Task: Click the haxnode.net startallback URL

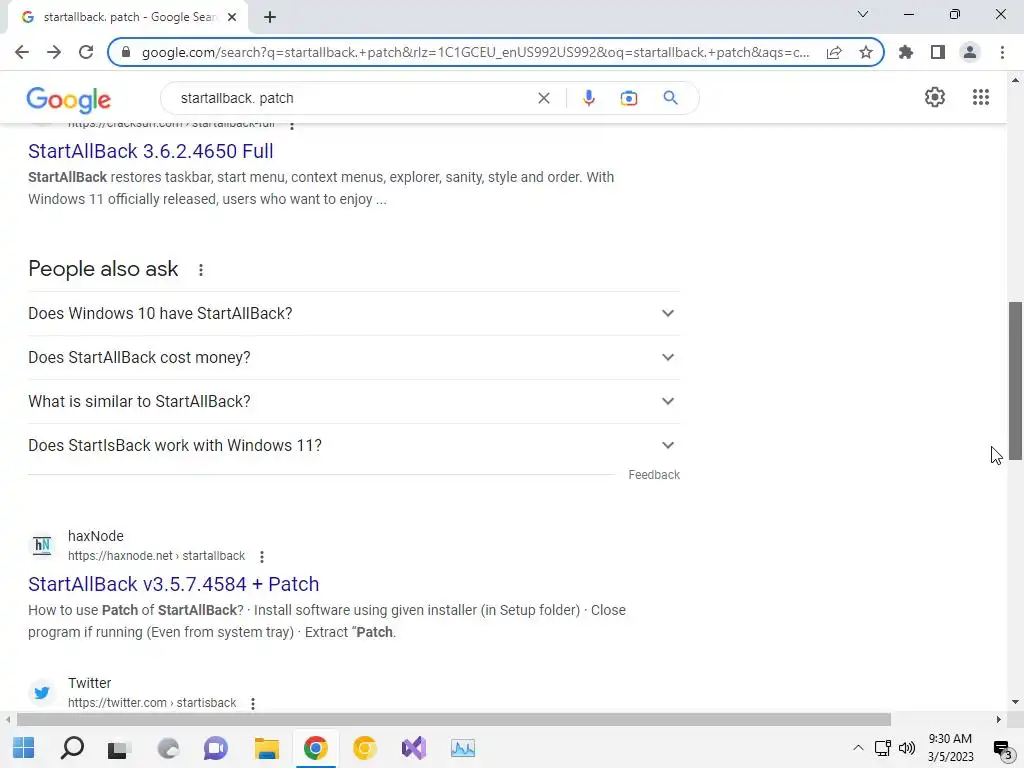Action: click(x=156, y=556)
